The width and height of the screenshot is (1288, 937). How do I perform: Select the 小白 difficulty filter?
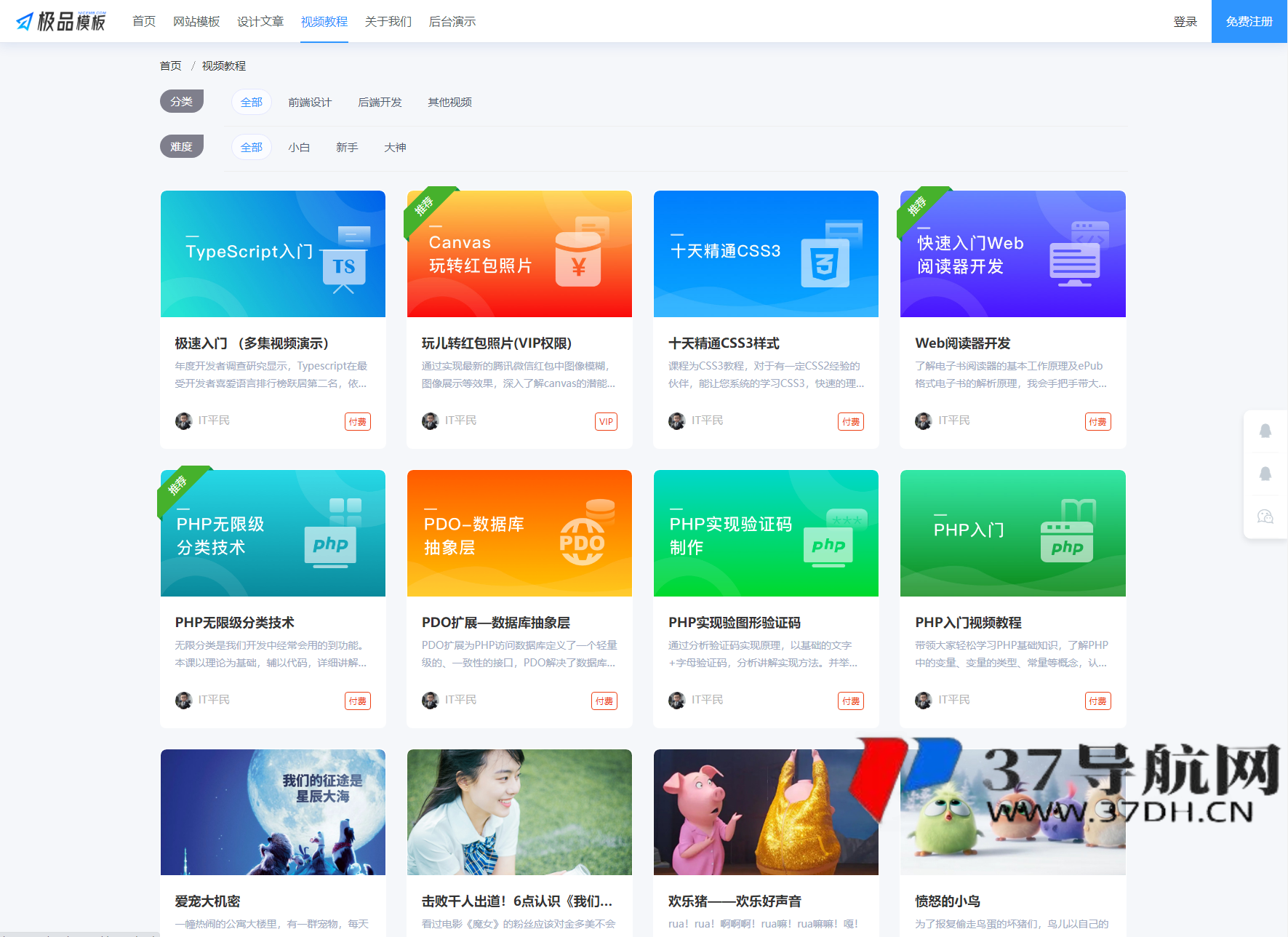[300, 147]
